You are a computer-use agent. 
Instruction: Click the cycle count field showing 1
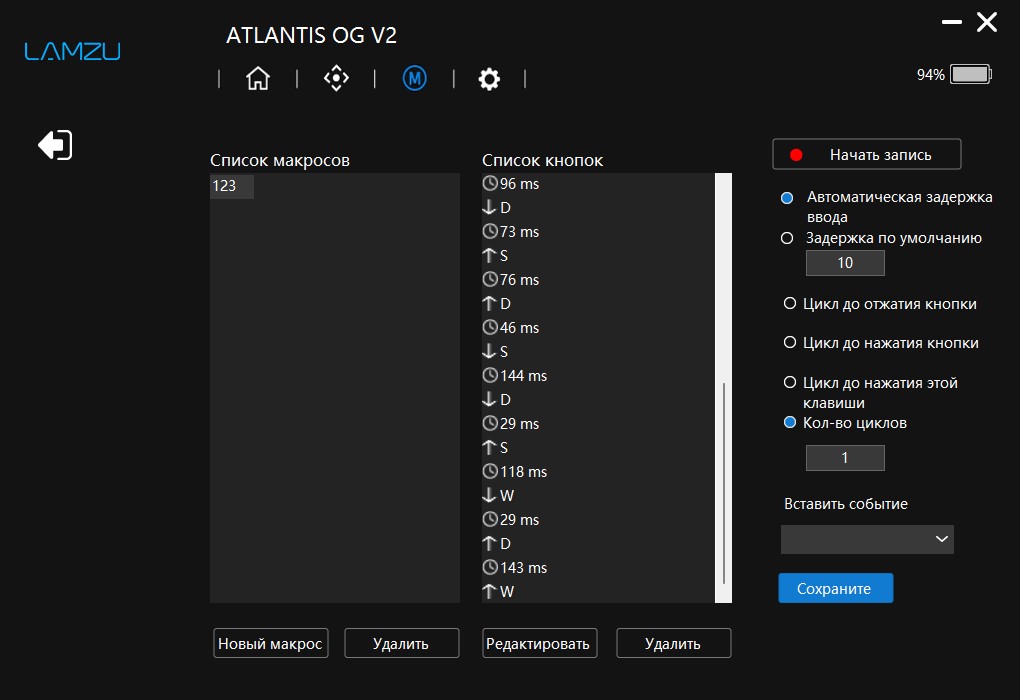click(x=845, y=458)
